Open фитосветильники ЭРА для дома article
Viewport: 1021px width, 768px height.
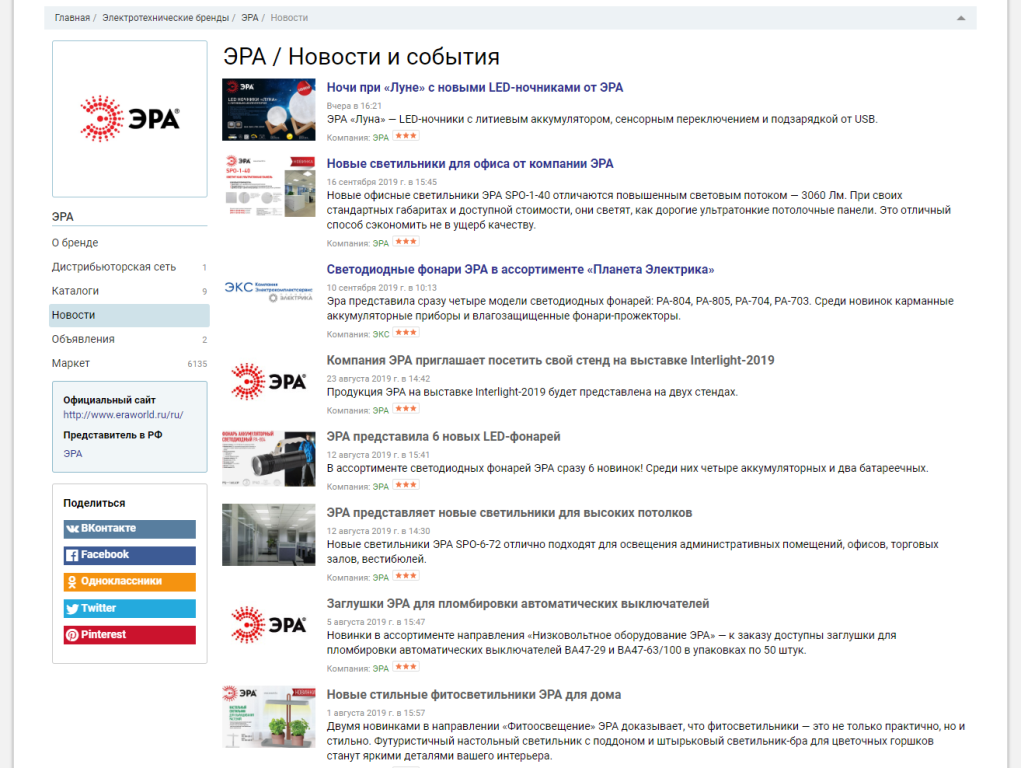tap(473, 695)
